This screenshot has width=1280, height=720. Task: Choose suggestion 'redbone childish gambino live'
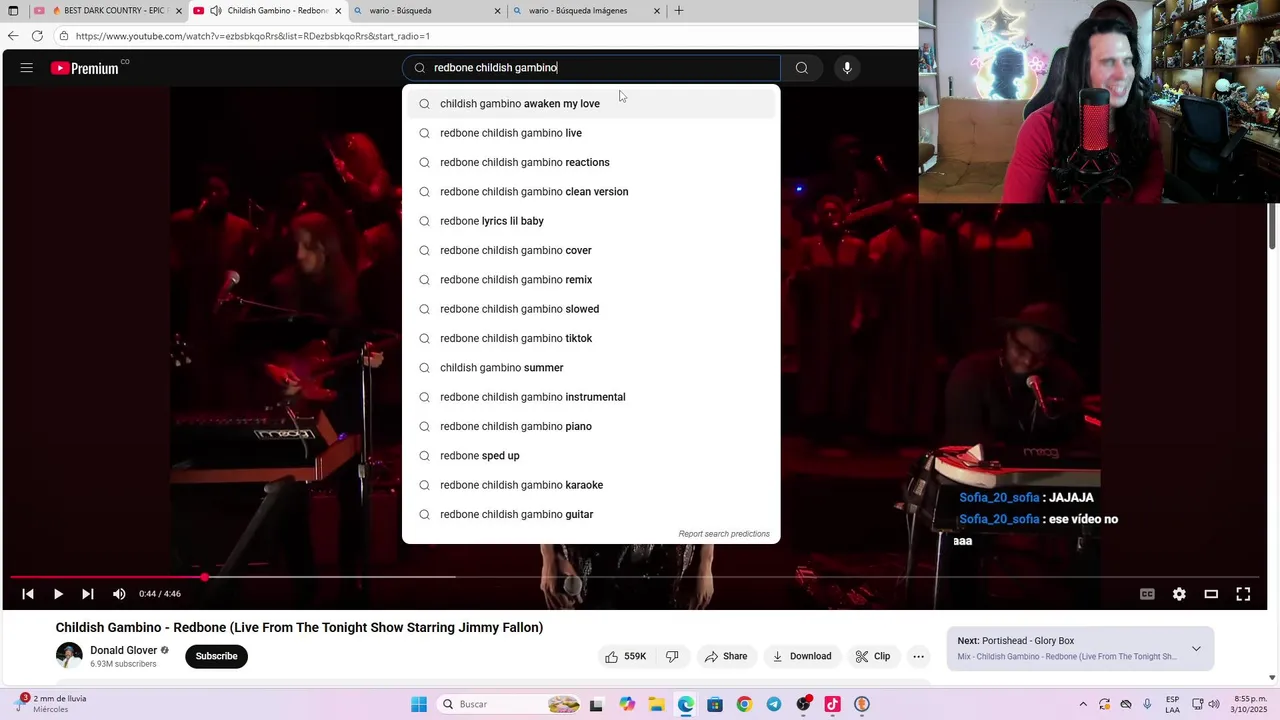click(x=590, y=133)
